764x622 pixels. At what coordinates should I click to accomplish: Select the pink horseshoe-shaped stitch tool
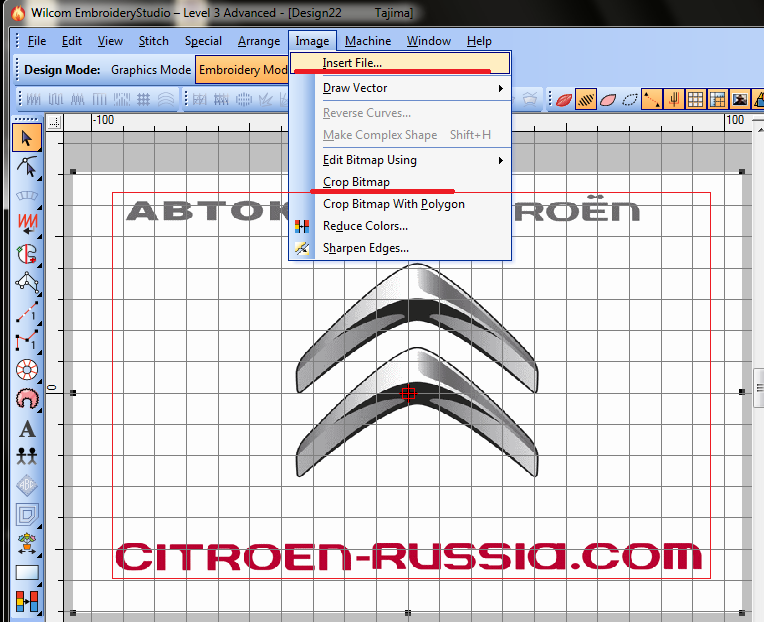[x=27, y=399]
